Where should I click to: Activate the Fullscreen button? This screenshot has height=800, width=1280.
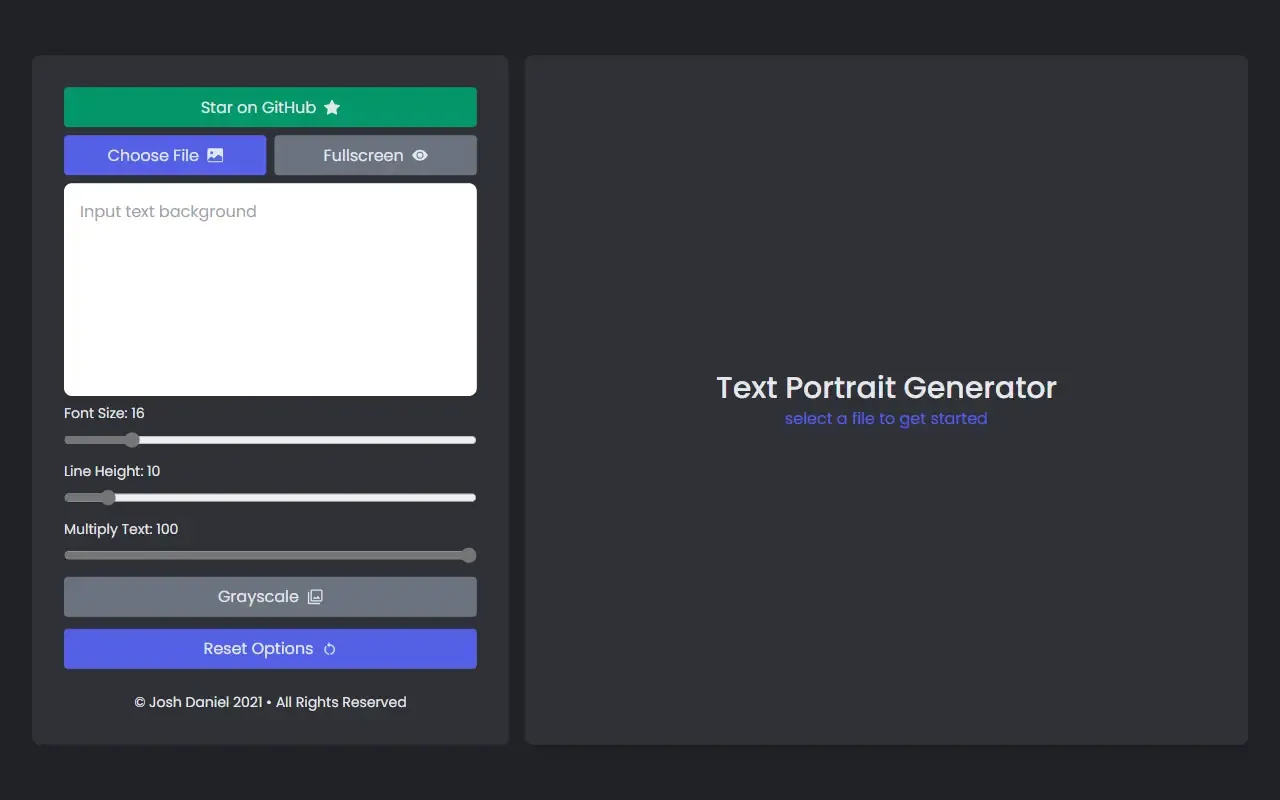(375, 155)
